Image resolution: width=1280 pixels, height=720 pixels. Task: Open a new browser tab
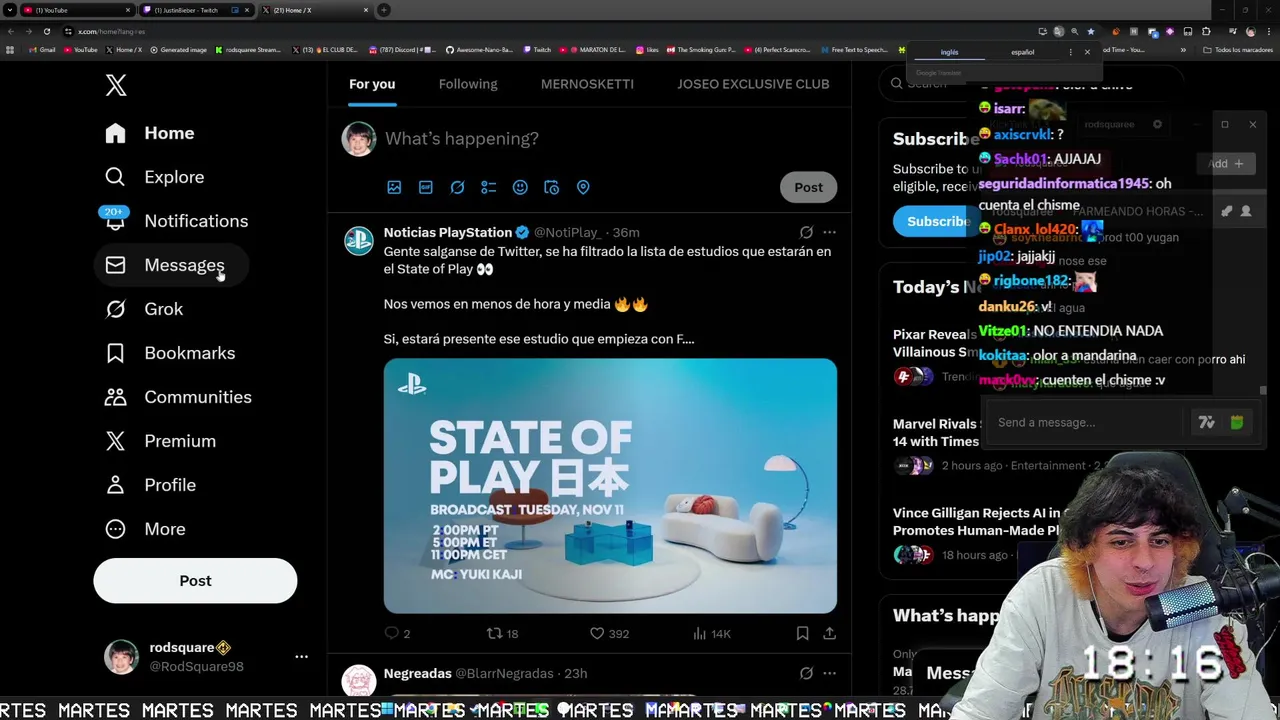383,10
